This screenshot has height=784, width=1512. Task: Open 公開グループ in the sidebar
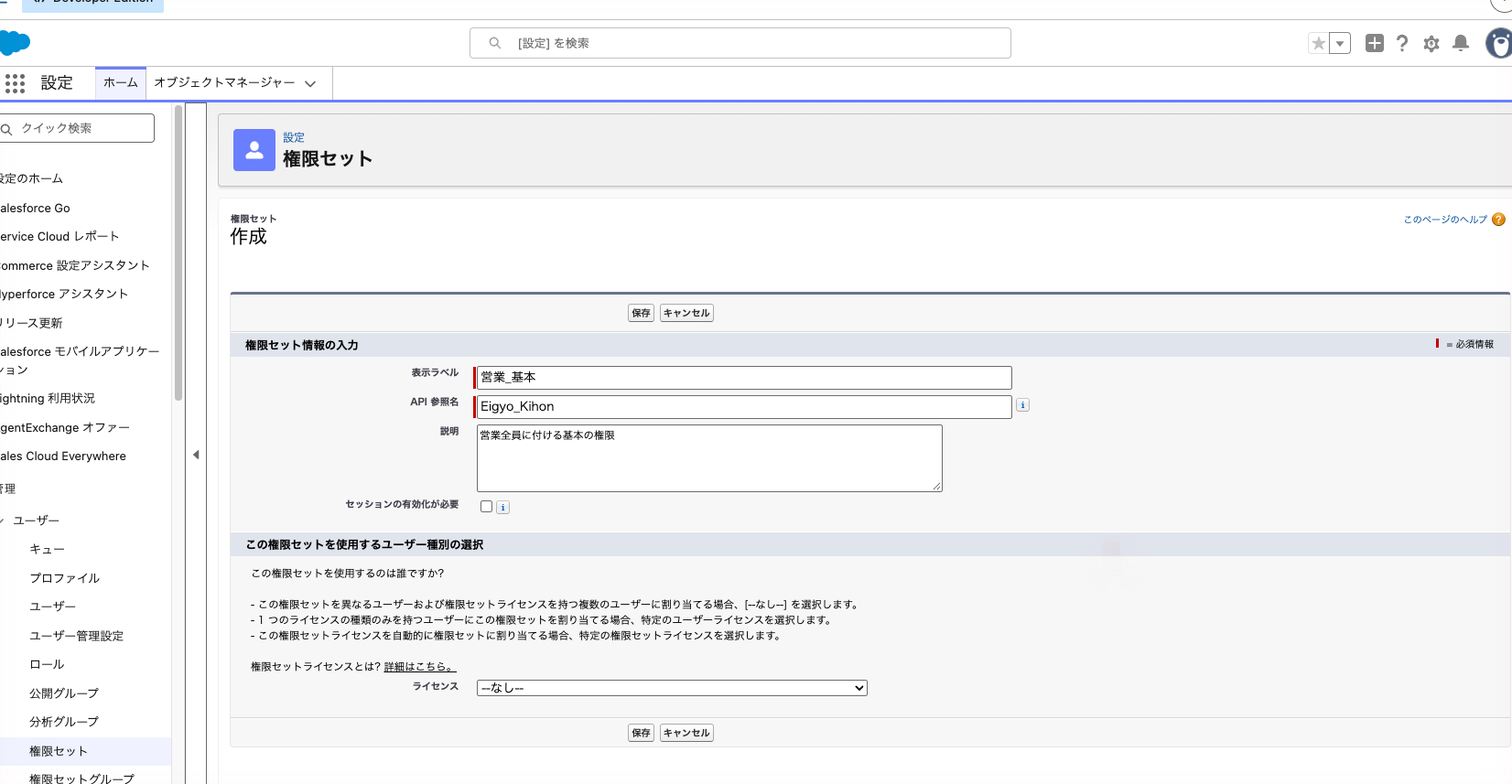click(64, 693)
